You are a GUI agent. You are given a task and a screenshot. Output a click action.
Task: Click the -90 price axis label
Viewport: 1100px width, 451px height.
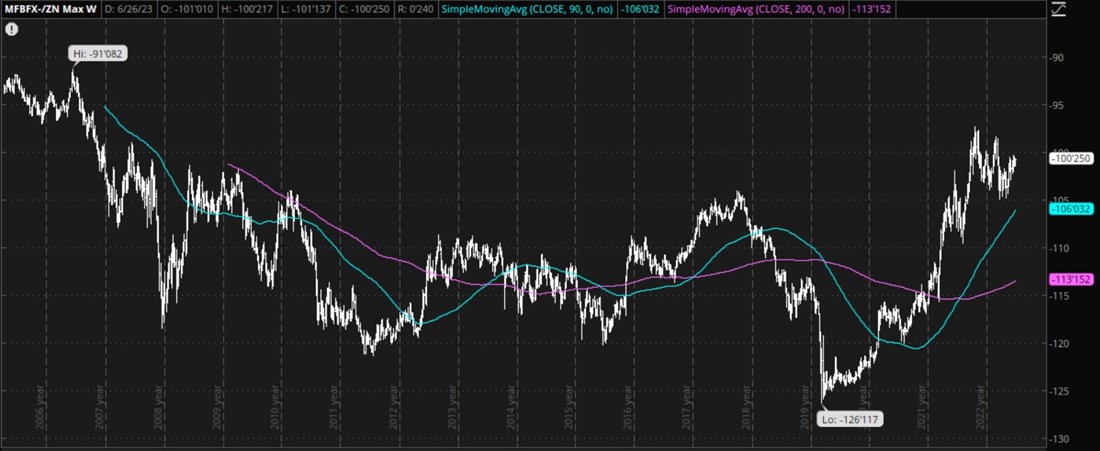coord(1058,58)
